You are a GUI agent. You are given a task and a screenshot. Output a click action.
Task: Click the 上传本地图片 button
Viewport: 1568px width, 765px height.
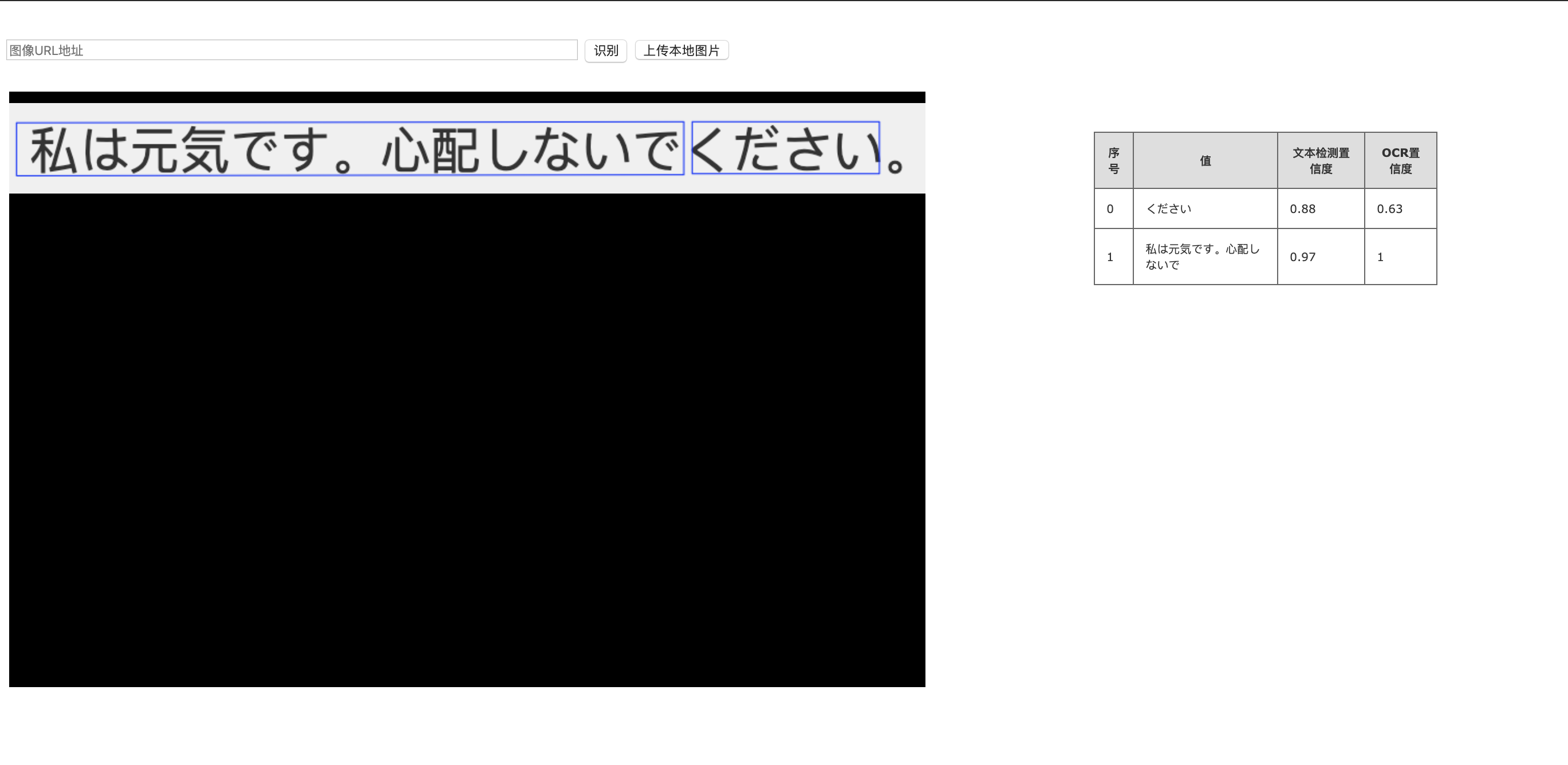pyautogui.click(x=681, y=50)
